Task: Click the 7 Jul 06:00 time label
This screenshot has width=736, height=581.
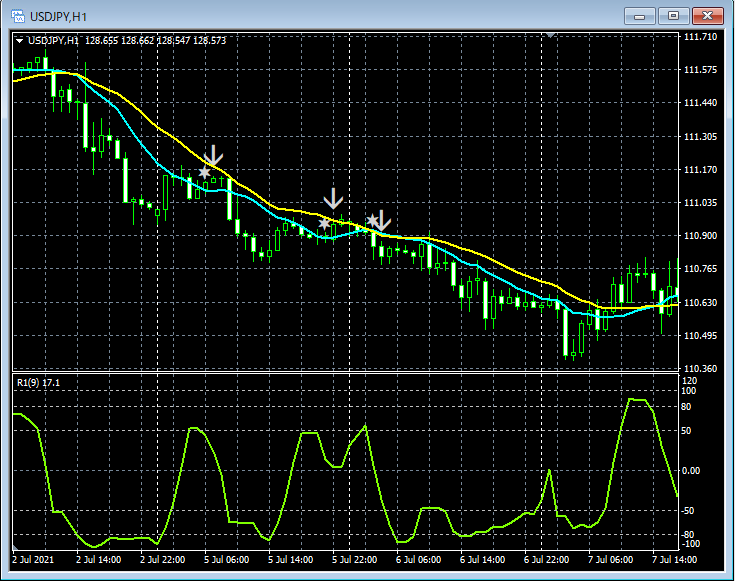Action: pos(610,559)
